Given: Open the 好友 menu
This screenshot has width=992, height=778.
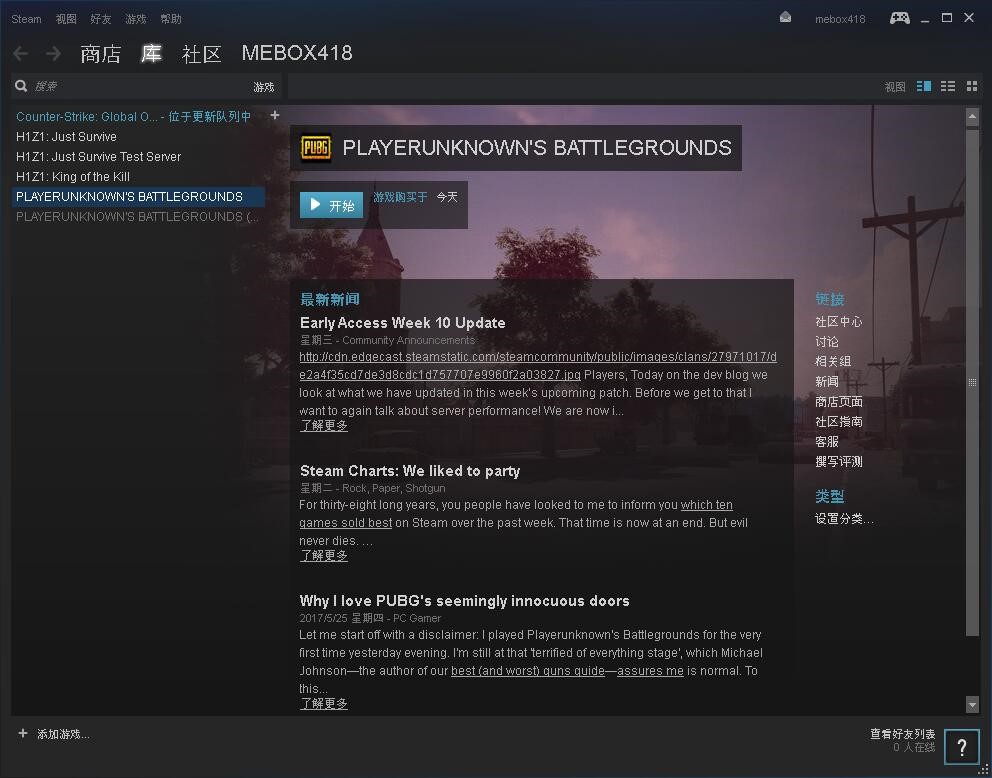Looking at the screenshot, I should pos(101,19).
